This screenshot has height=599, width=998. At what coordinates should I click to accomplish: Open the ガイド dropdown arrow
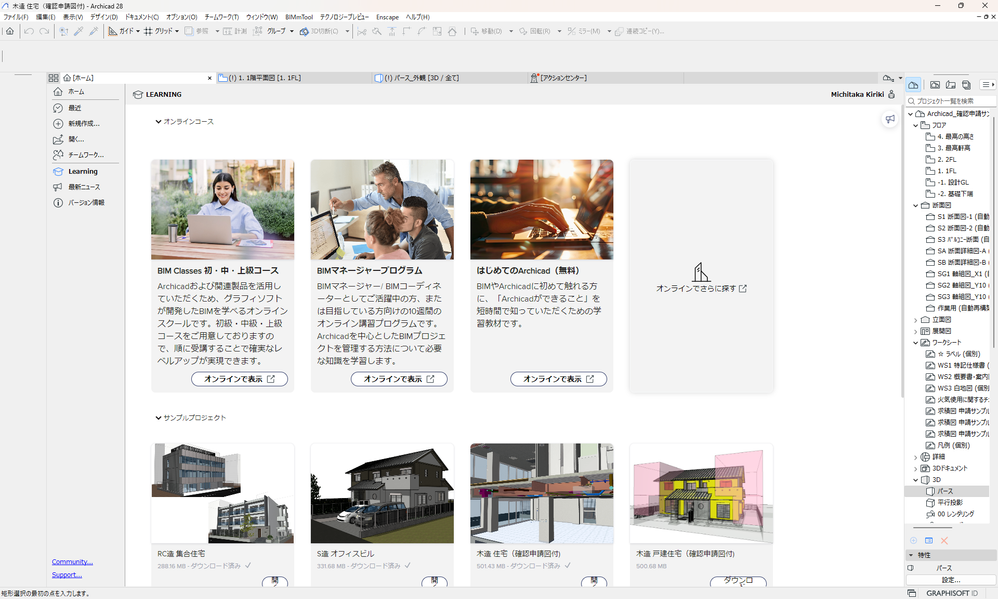138,31
